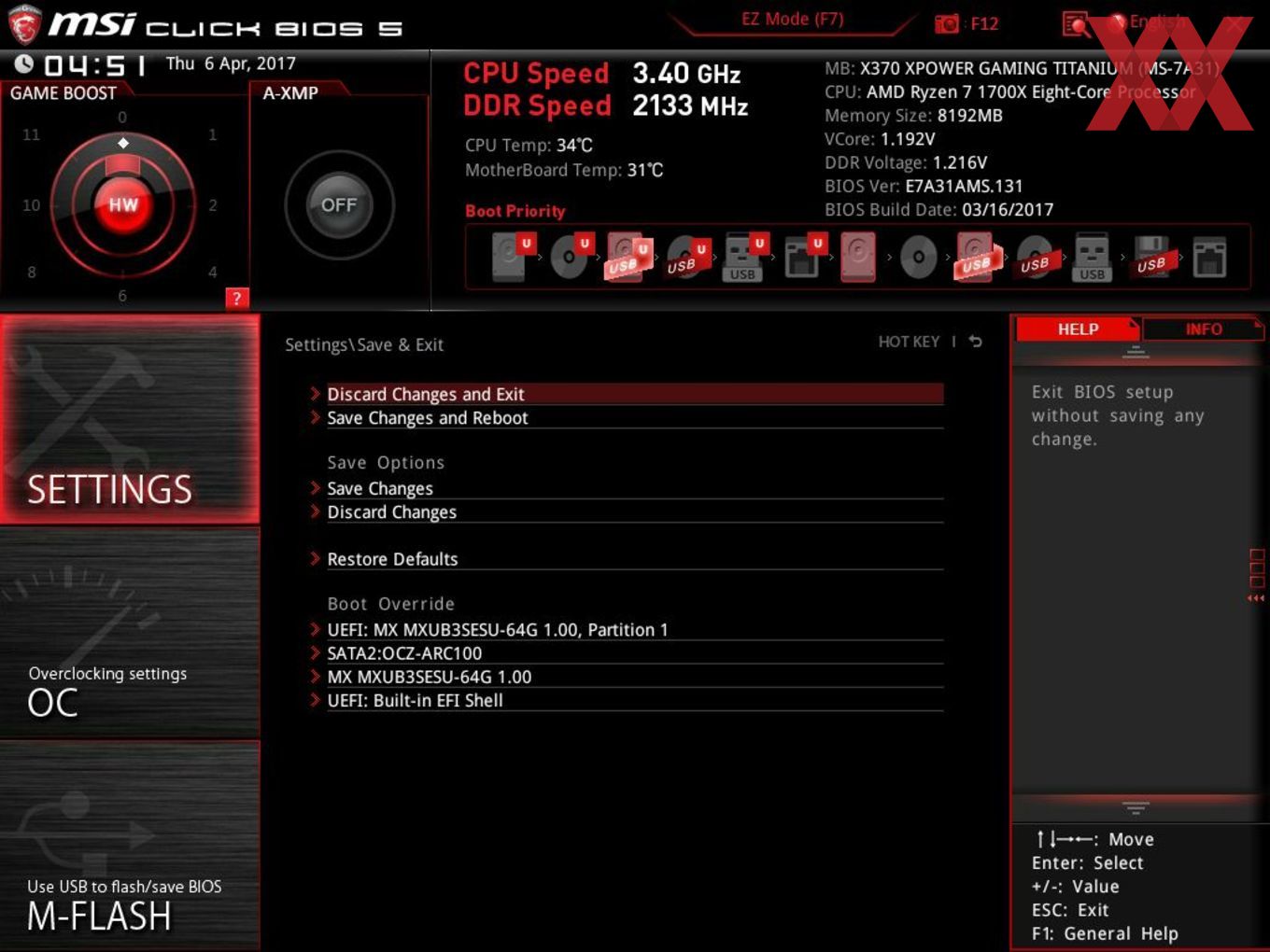The image size is (1270, 952).
Task: Select the legacy USB key boot icon
Action: 1092,257
